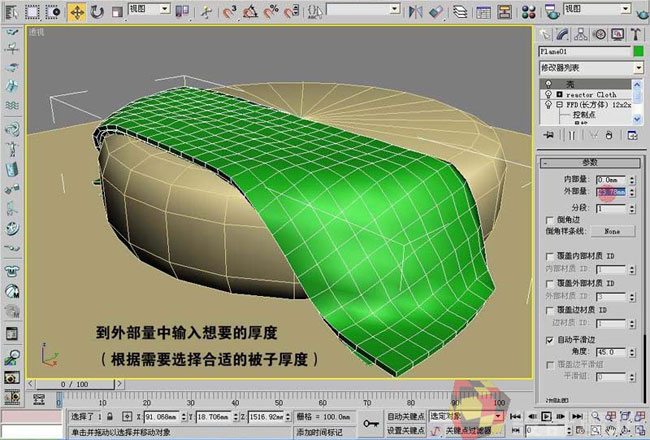Toggle the 3D Snaps magnet icon
650x440 pixels.
coord(229,12)
